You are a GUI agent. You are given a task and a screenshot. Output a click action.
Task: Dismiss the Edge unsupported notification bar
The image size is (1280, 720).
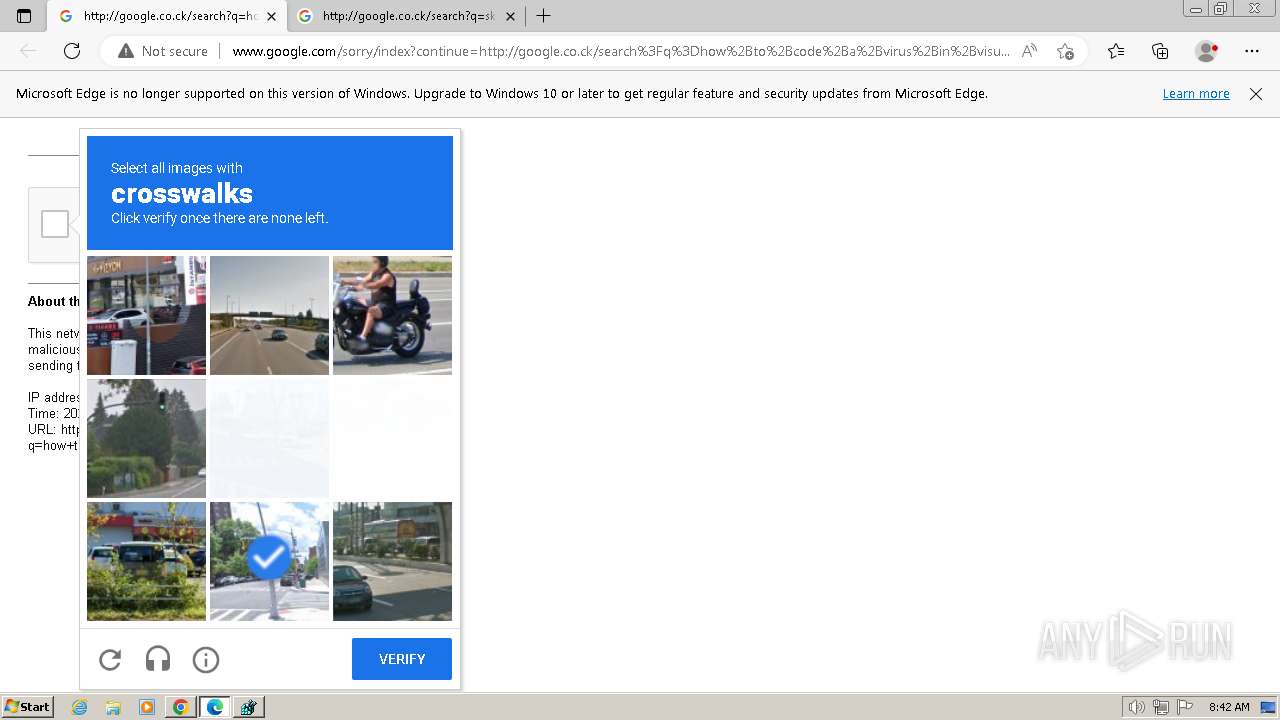pos(1256,94)
